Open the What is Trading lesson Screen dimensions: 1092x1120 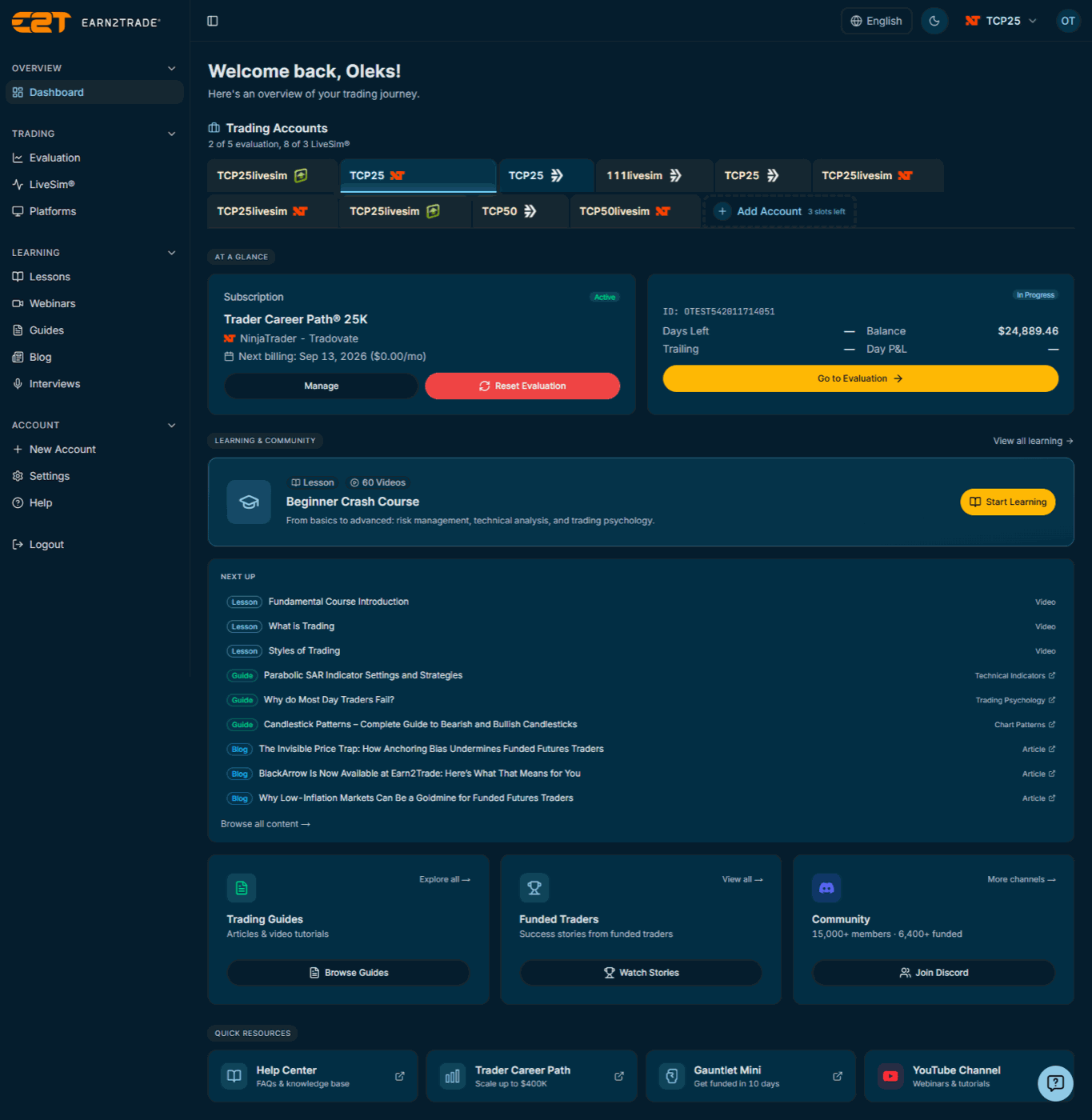641,626
